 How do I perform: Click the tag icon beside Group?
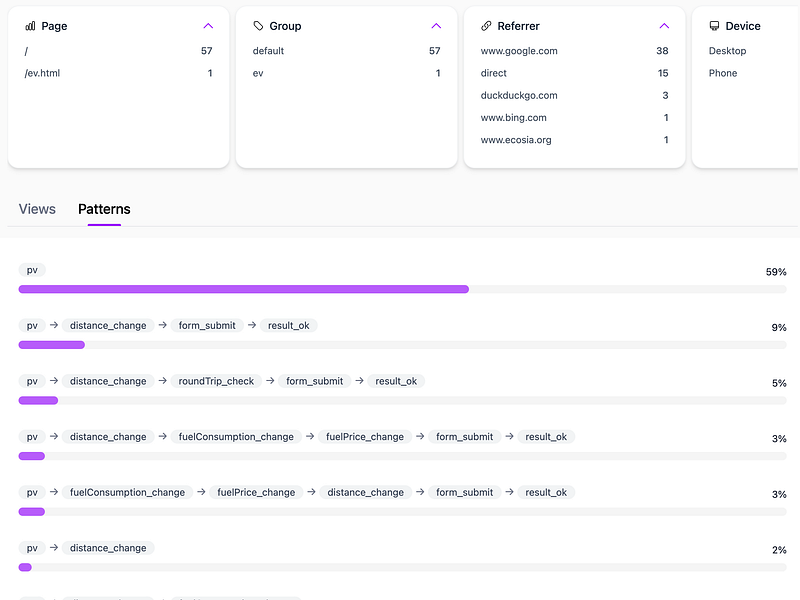258,26
